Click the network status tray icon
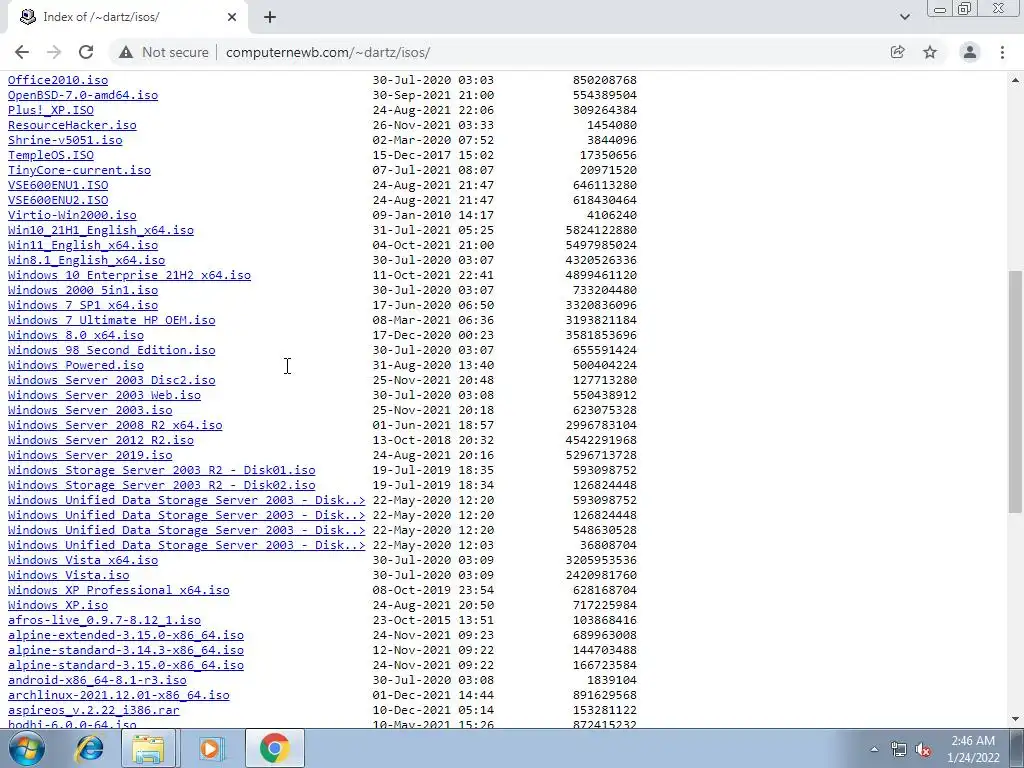 click(x=899, y=749)
